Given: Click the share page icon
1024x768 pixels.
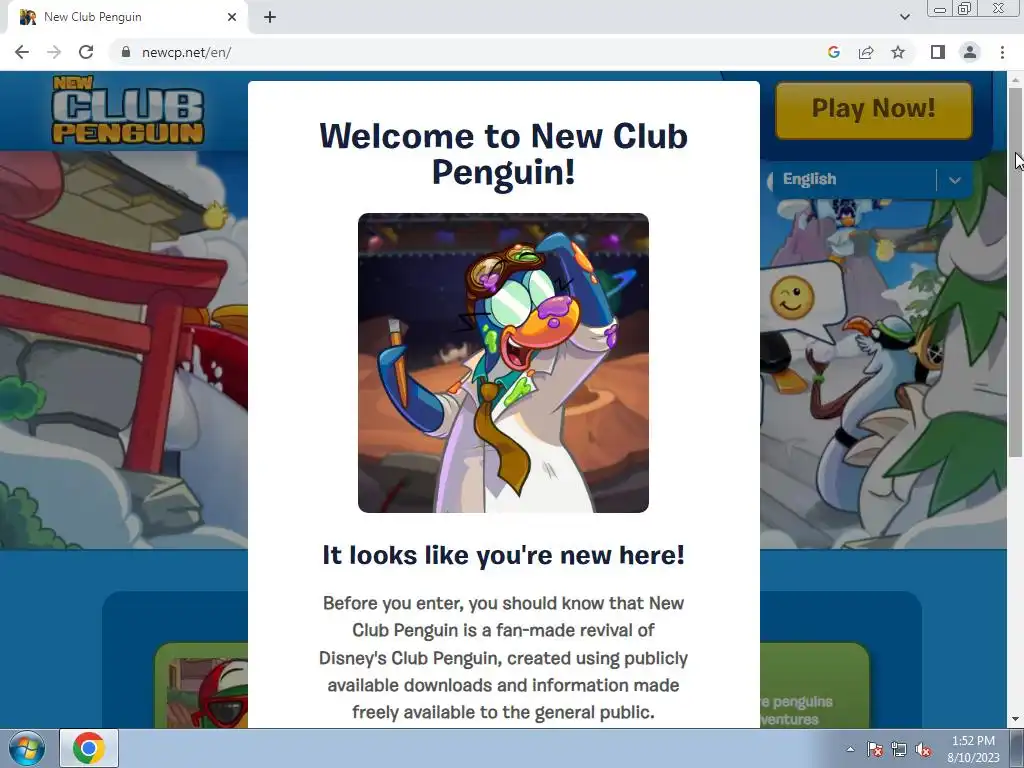Looking at the screenshot, I should point(866,52).
